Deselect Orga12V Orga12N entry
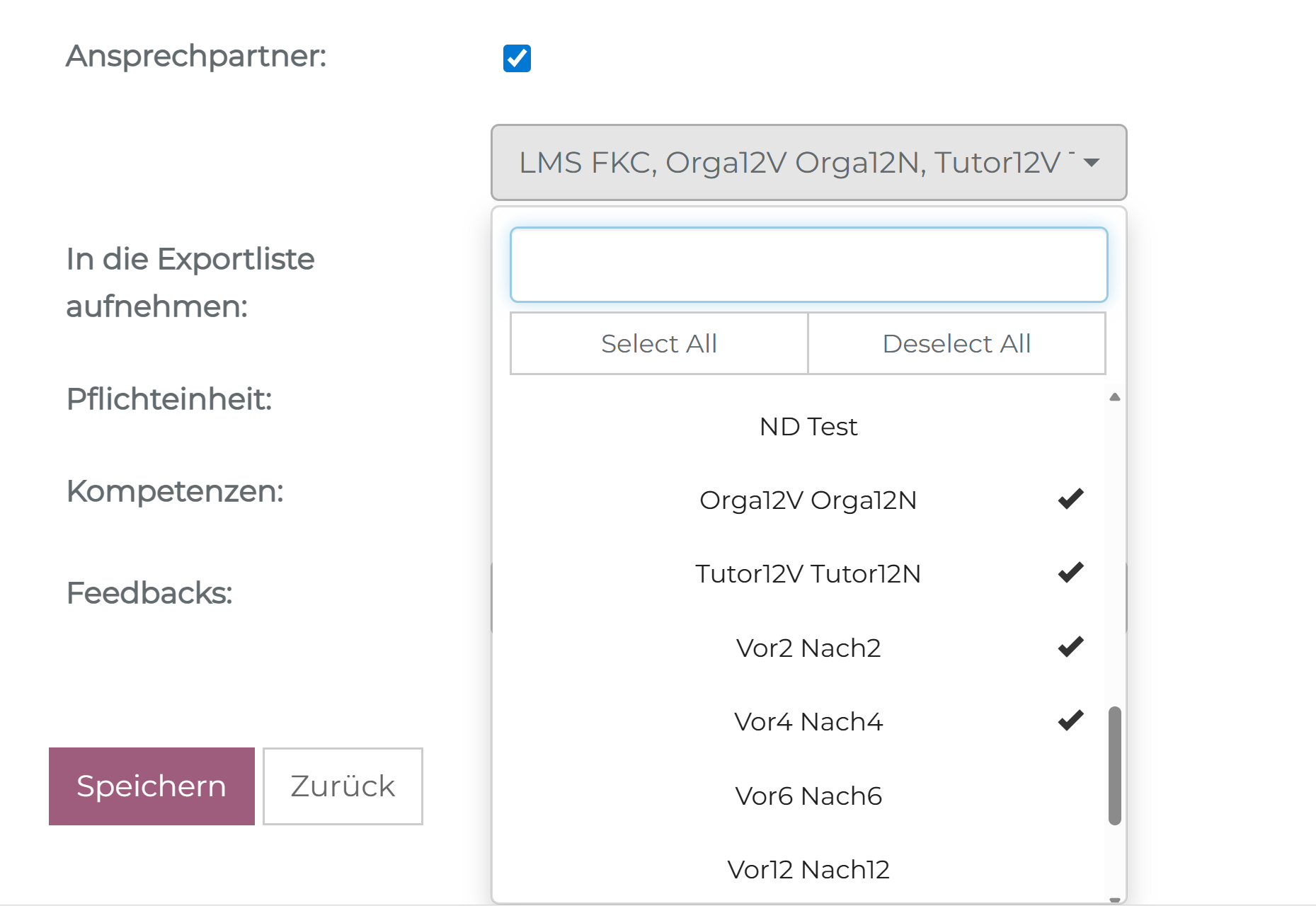 click(808, 500)
